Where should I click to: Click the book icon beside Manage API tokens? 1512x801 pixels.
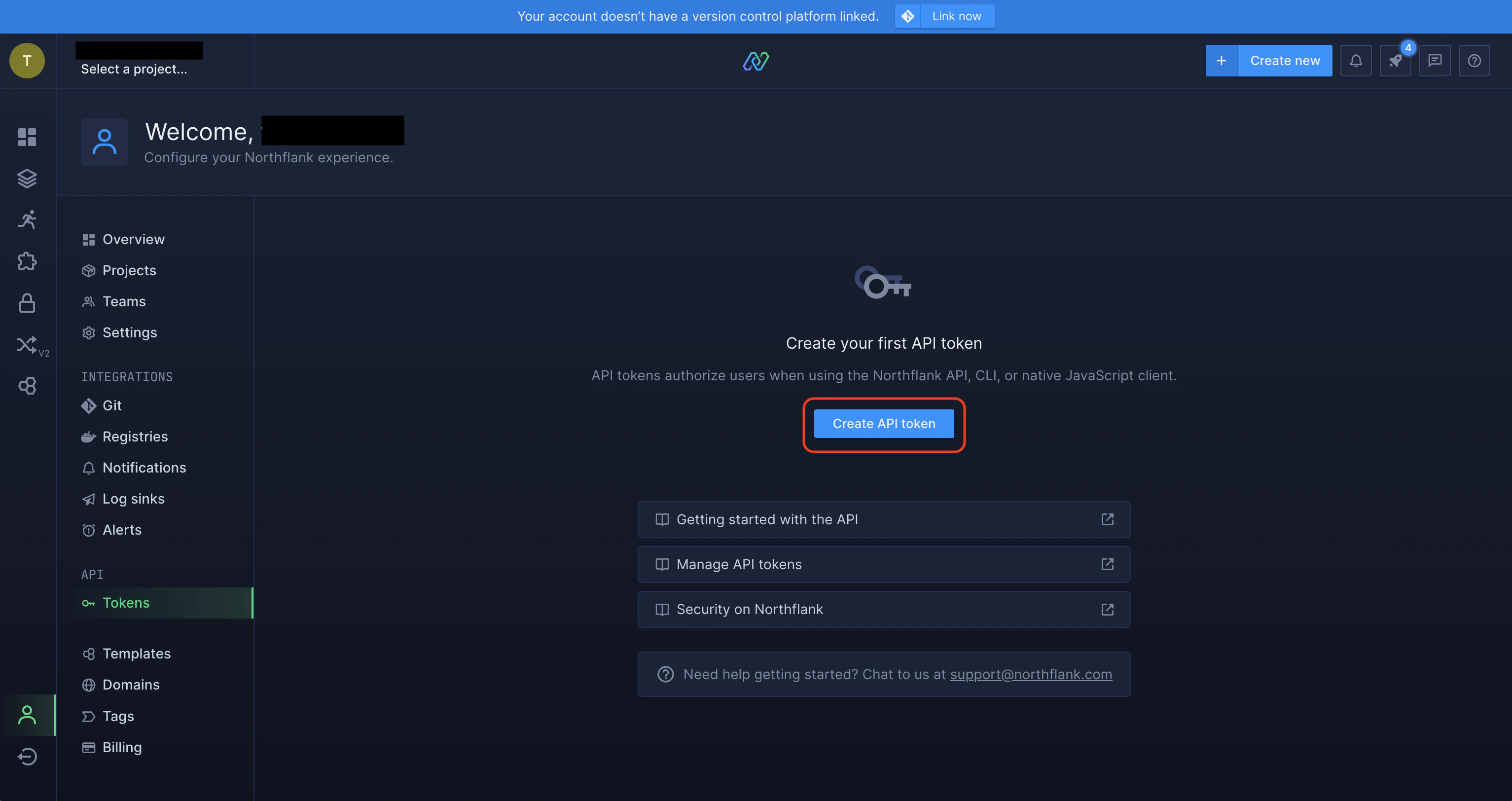(x=661, y=564)
